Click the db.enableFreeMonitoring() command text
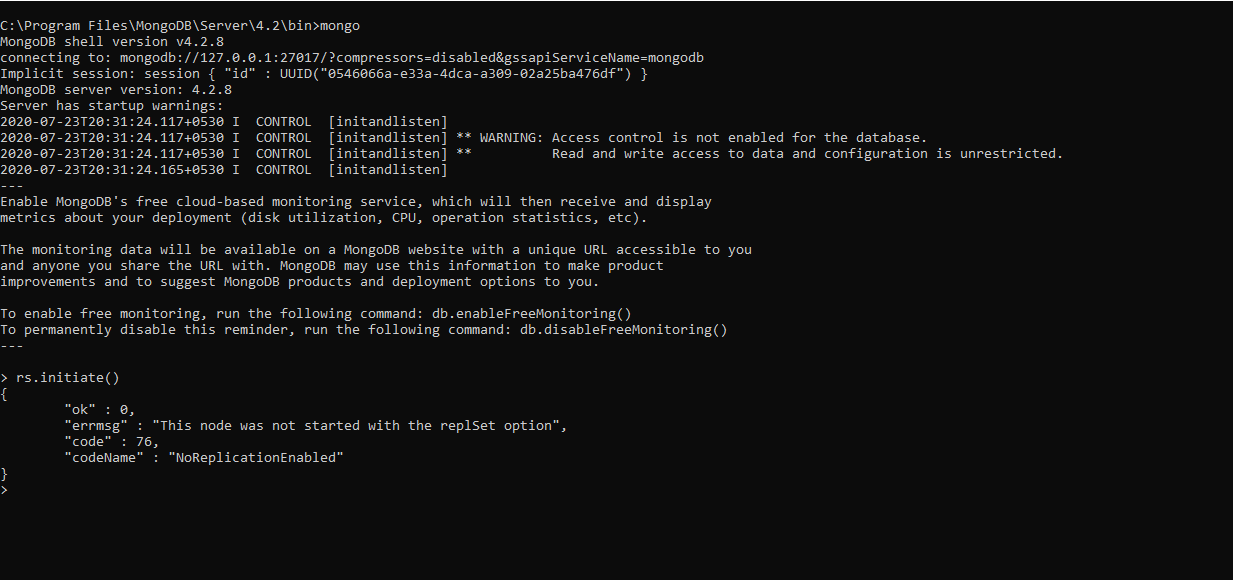 tap(531, 313)
